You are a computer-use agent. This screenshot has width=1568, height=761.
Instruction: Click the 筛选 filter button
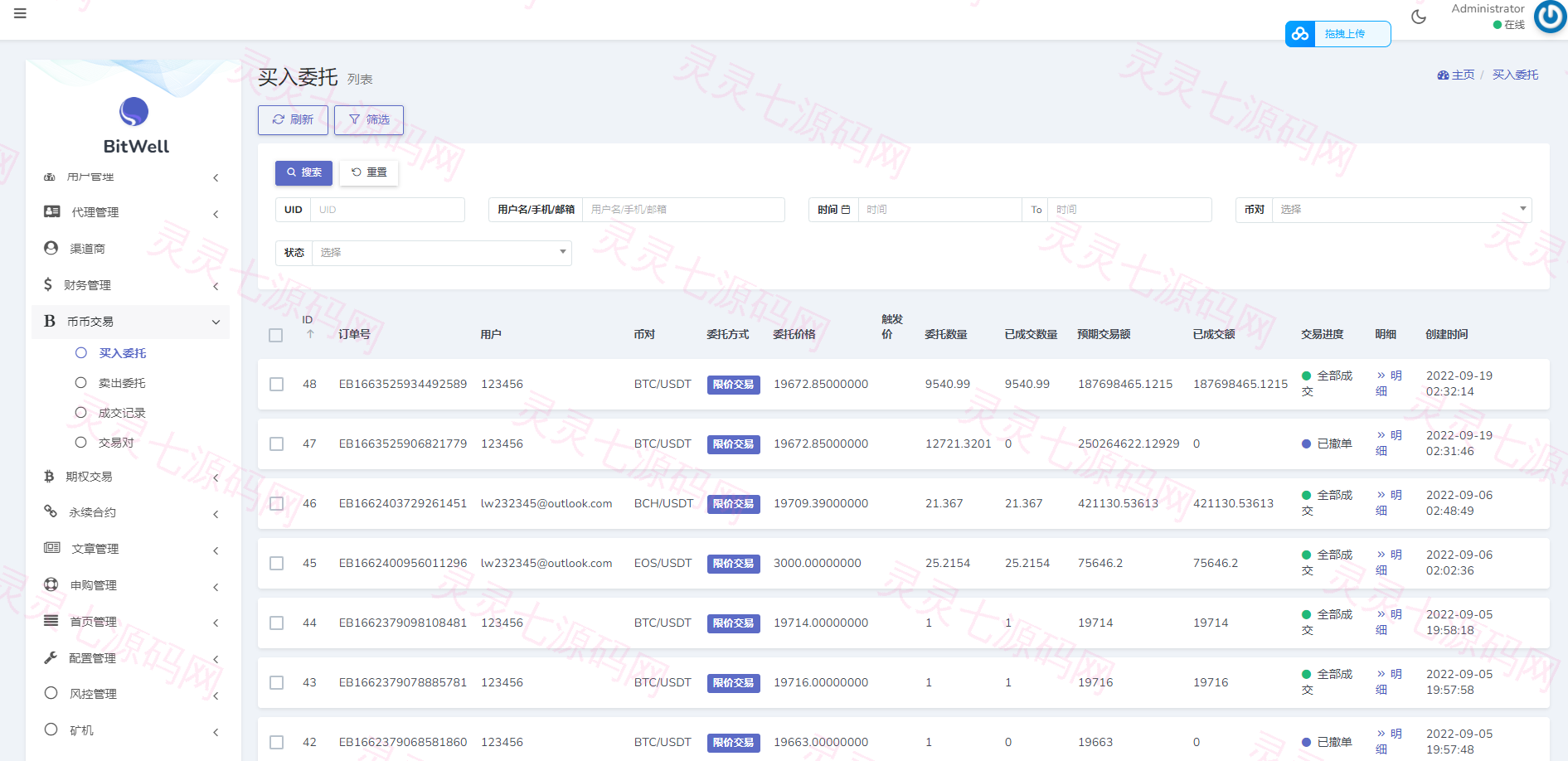pos(369,120)
